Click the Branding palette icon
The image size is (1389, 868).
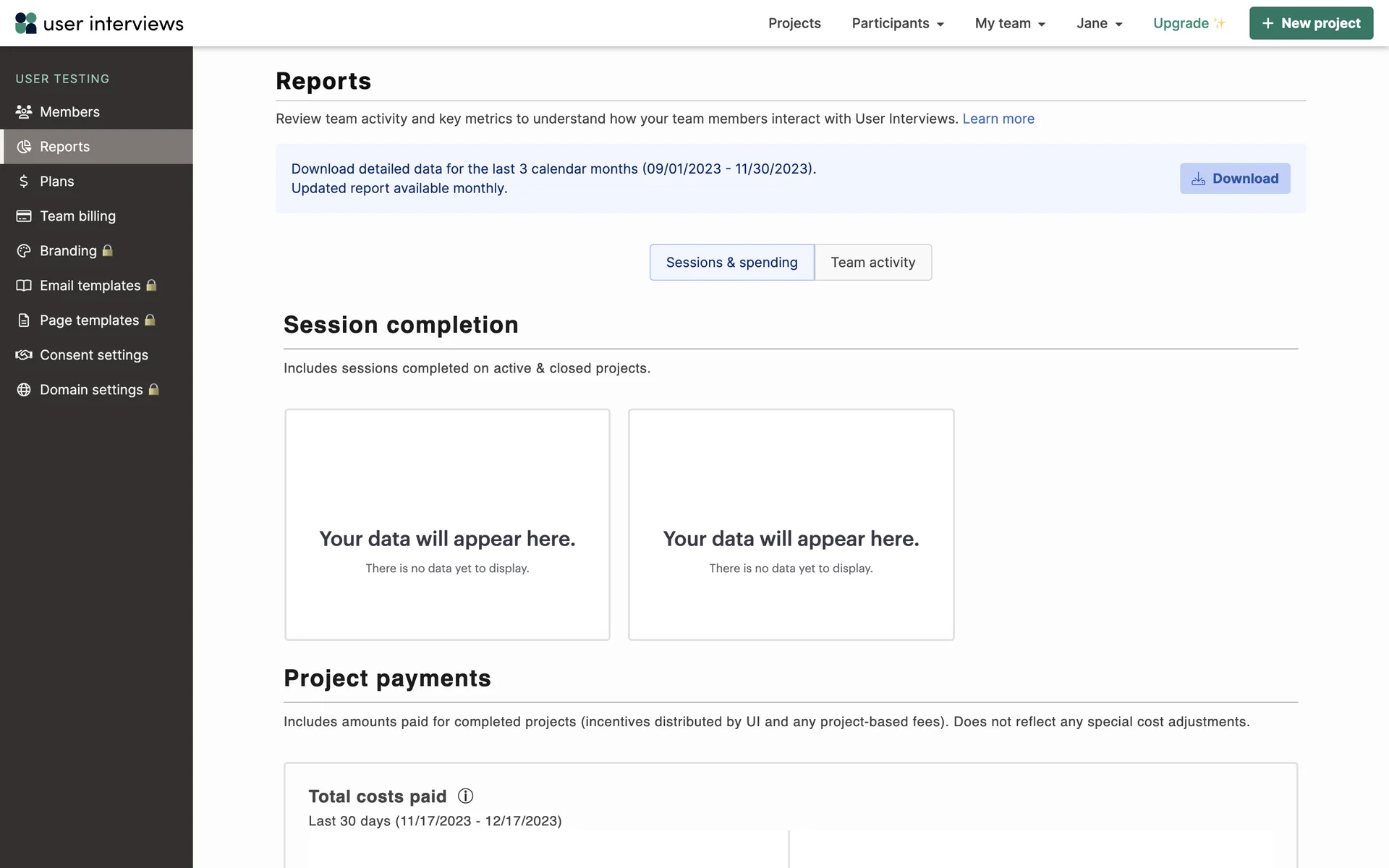coord(24,251)
